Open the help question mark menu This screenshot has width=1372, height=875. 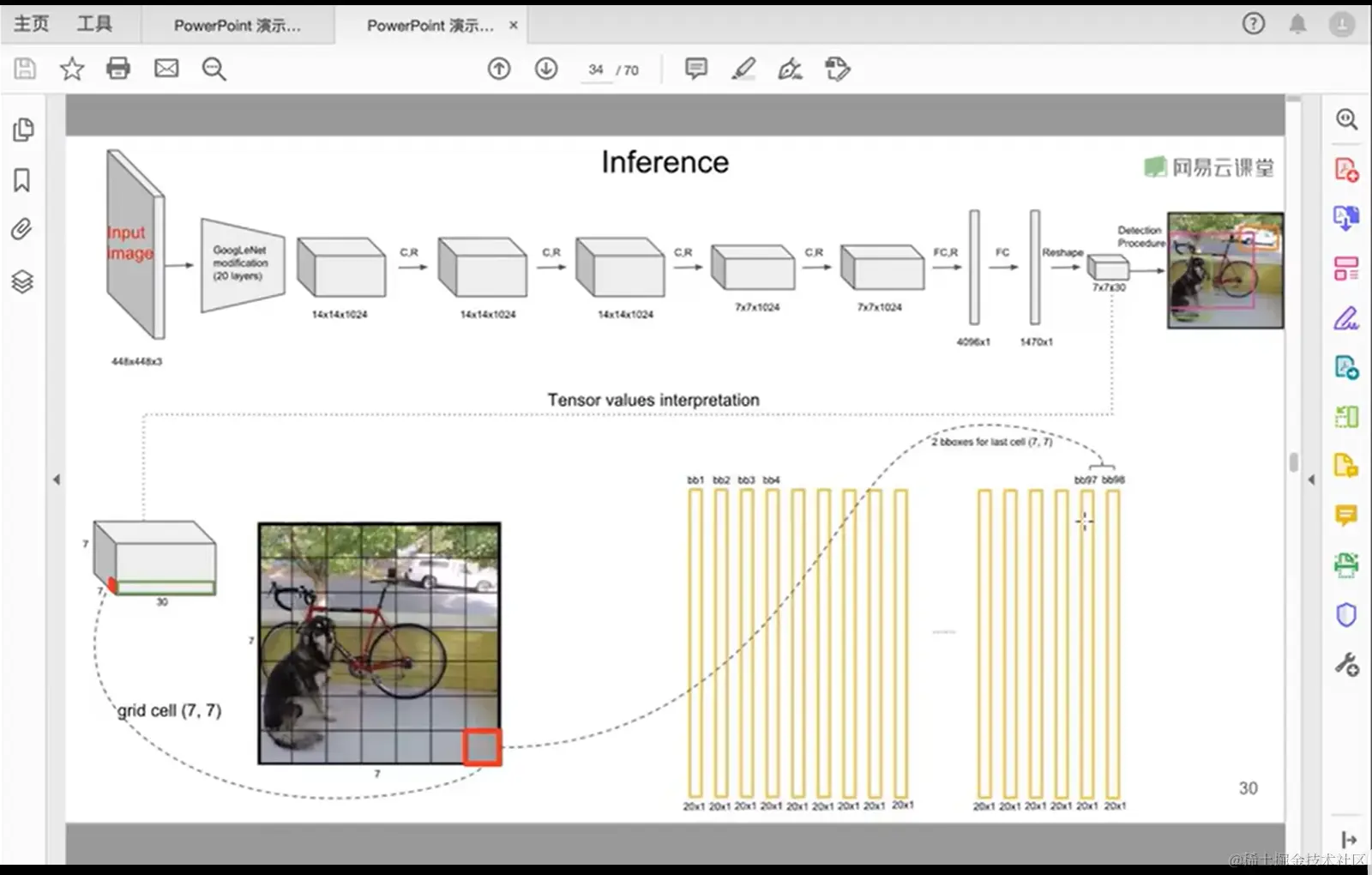point(1254,24)
